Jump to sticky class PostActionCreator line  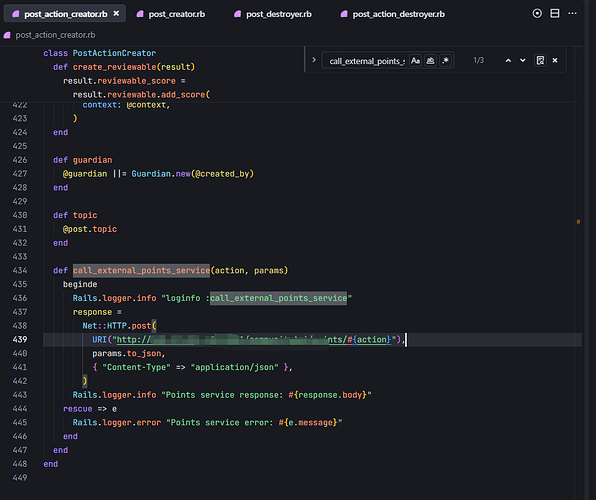point(100,53)
